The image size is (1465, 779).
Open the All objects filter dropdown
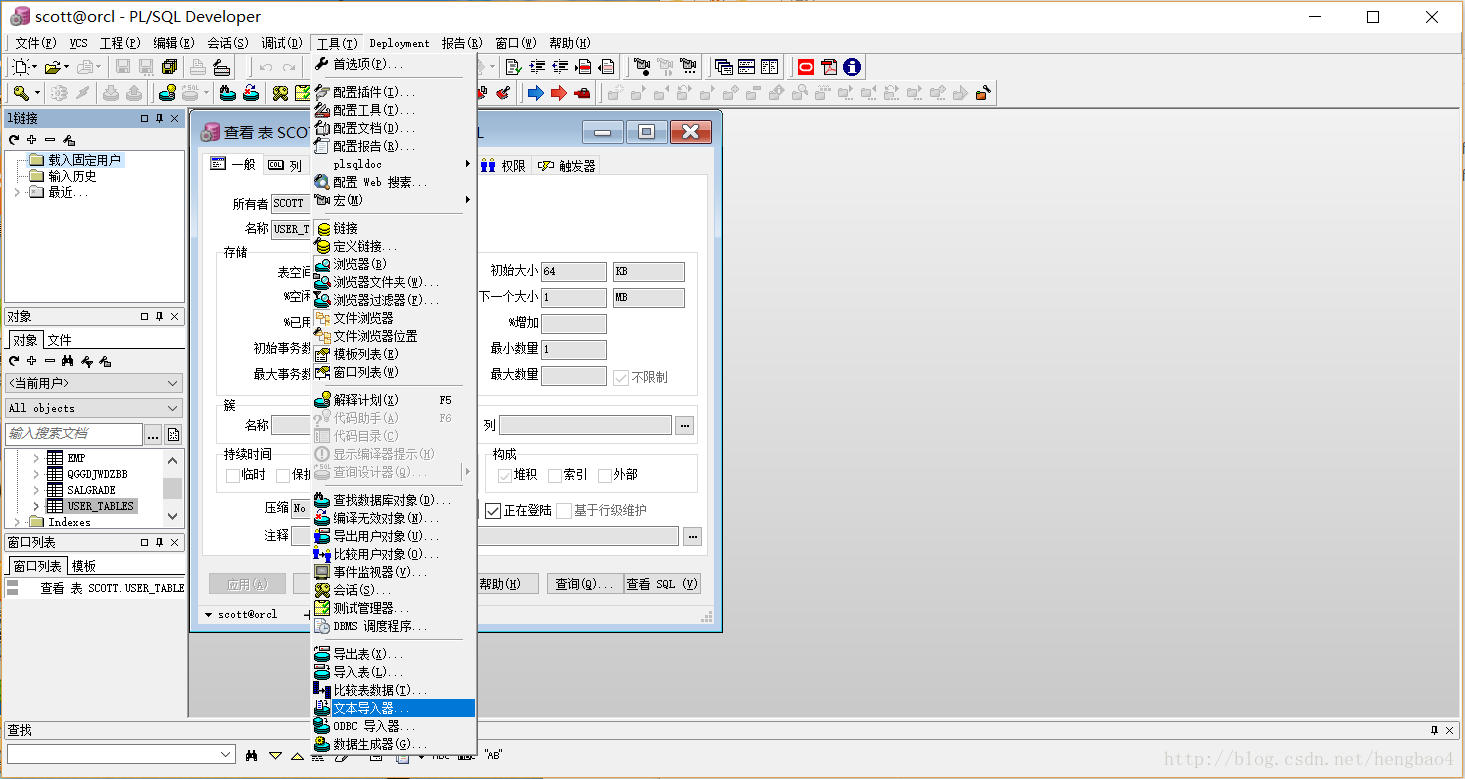[x=94, y=408]
